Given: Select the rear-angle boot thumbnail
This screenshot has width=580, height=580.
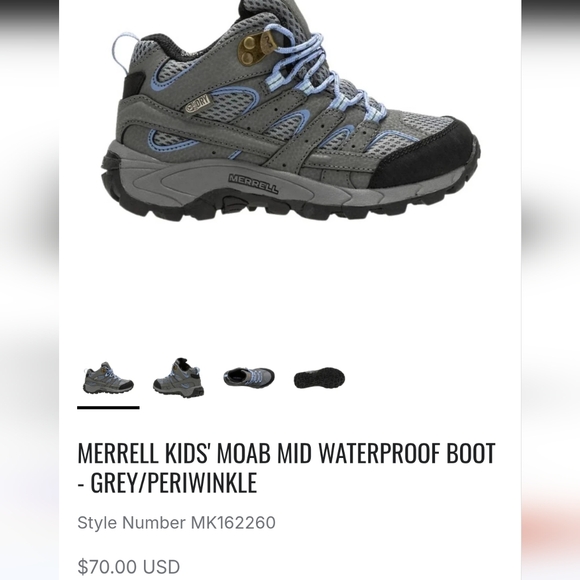Looking at the screenshot, I should [x=179, y=378].
